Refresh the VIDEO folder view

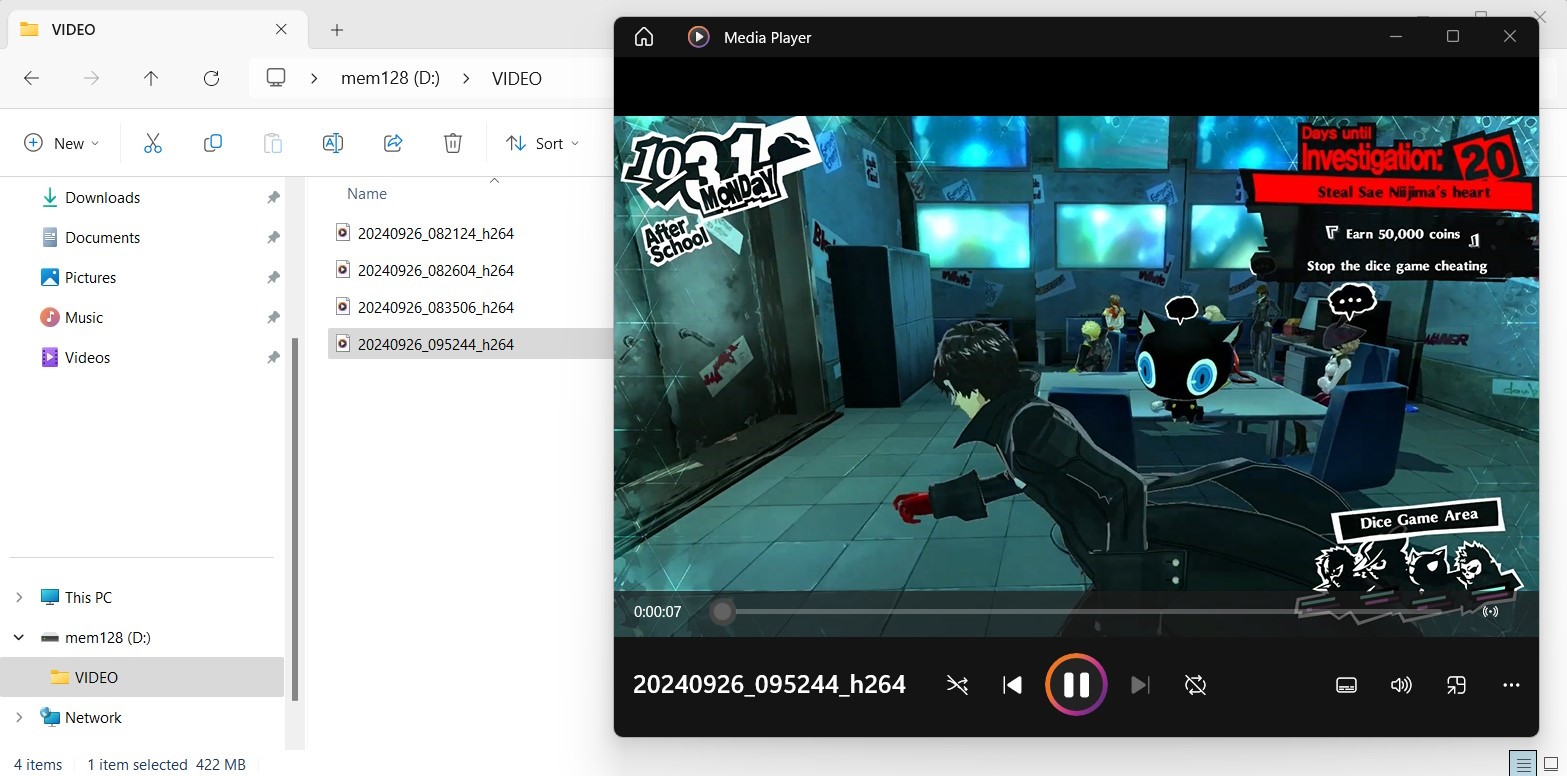coord(211,78)
